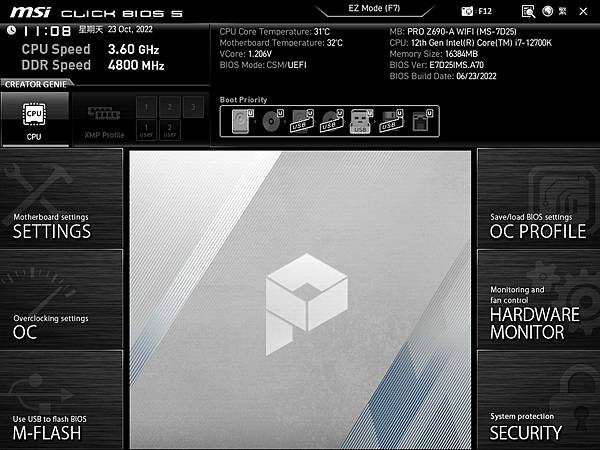The image size is (600, 450).
Task: Select the USB key boot device icon
Action: (361, 121)
